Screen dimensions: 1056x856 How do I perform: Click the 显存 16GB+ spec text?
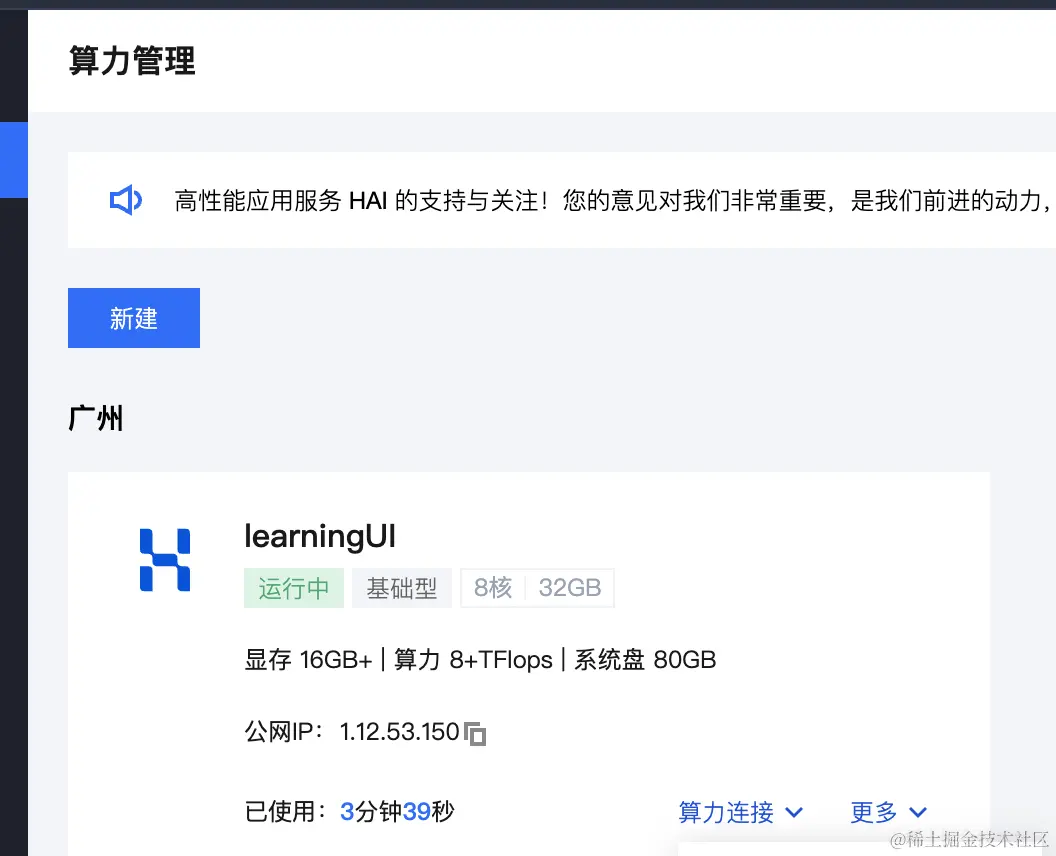[x=308, y=659]
